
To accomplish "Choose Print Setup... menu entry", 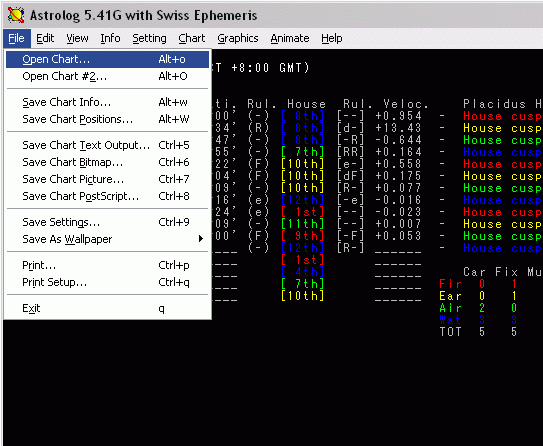I will pyautogui.click(x=107, y=282).
